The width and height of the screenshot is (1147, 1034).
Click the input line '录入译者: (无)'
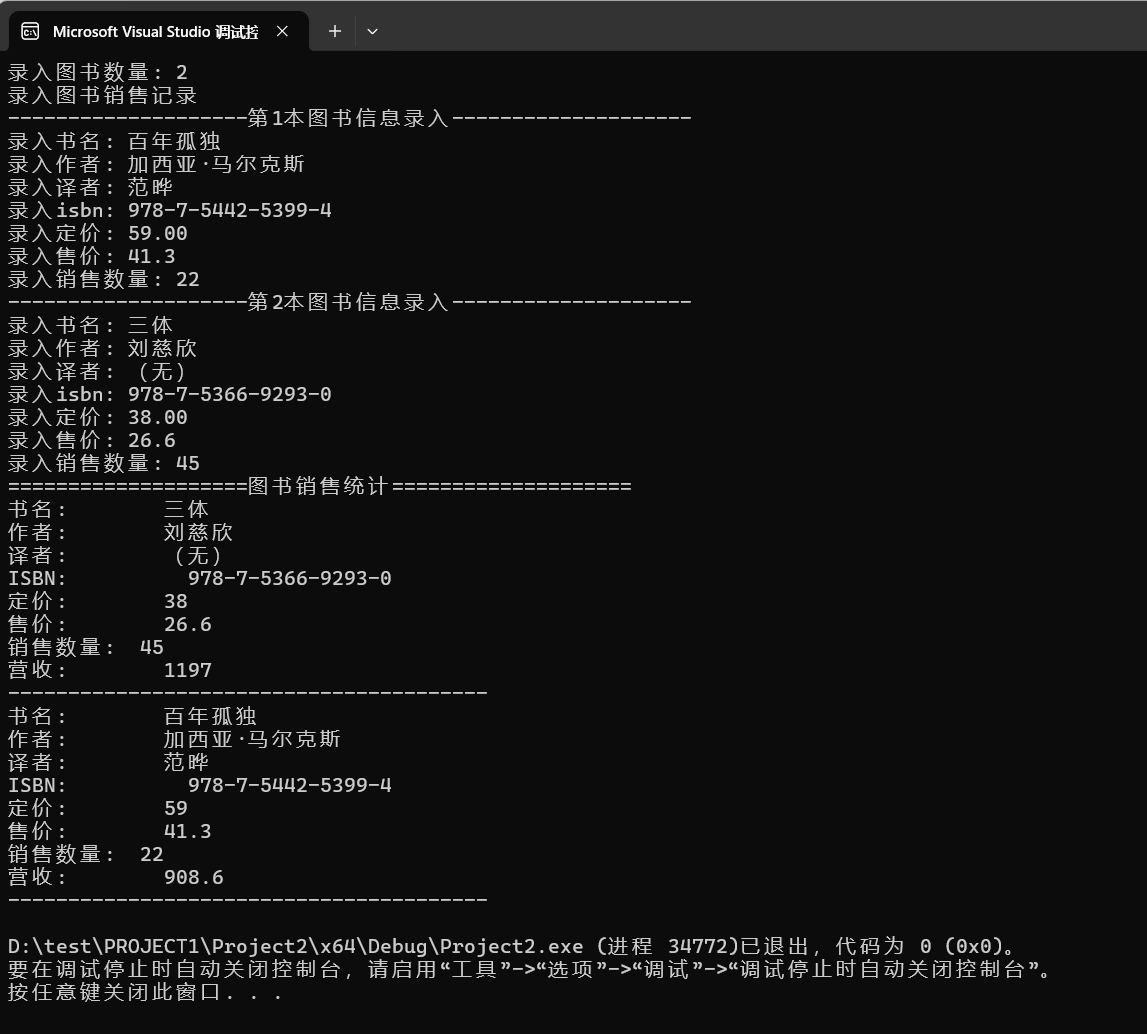point(97,371)
